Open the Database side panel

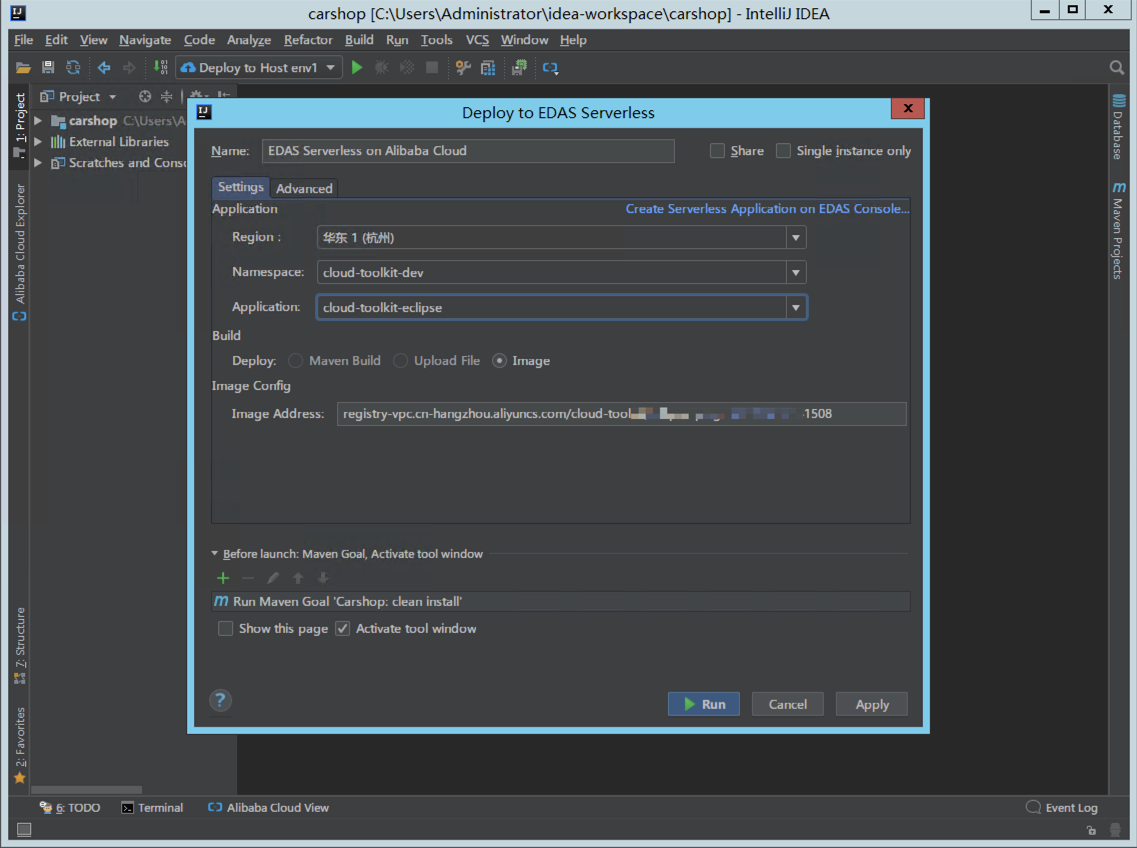point(1118,127)
